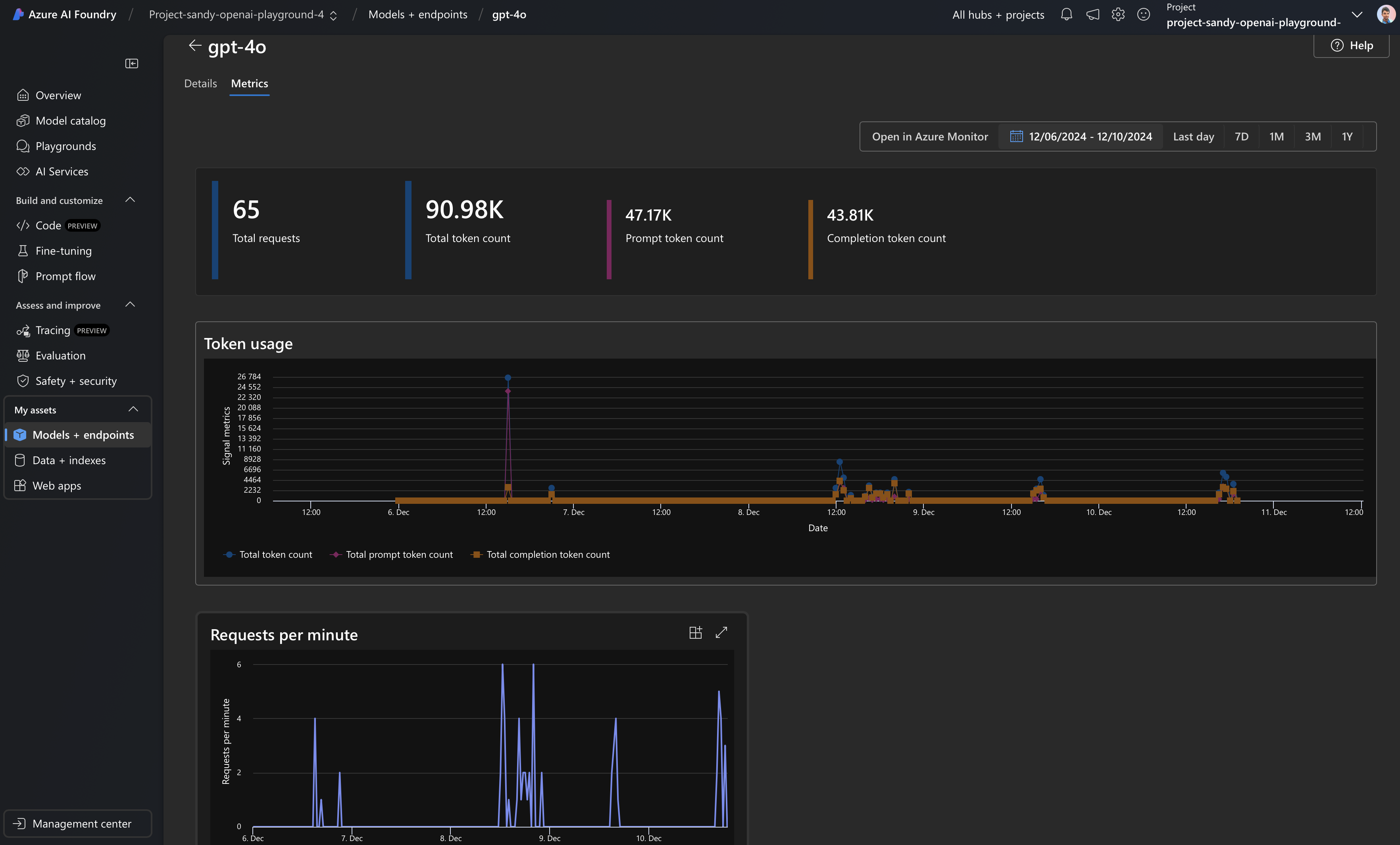Click the smiley feedback icon
The width and height of the screenshot is (1400, 845).
pos(1144,15)
